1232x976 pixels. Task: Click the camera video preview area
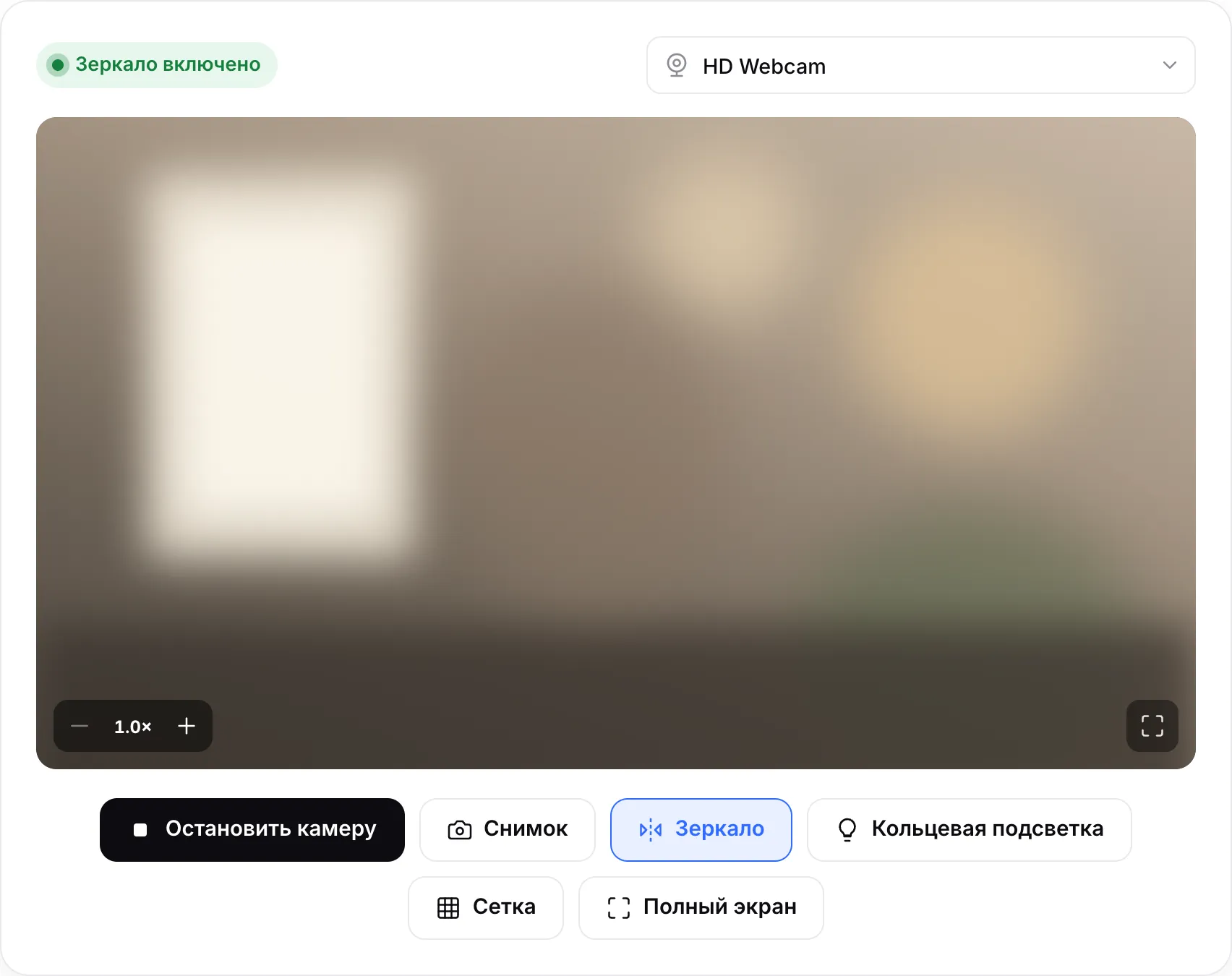(x=616, y=442)
